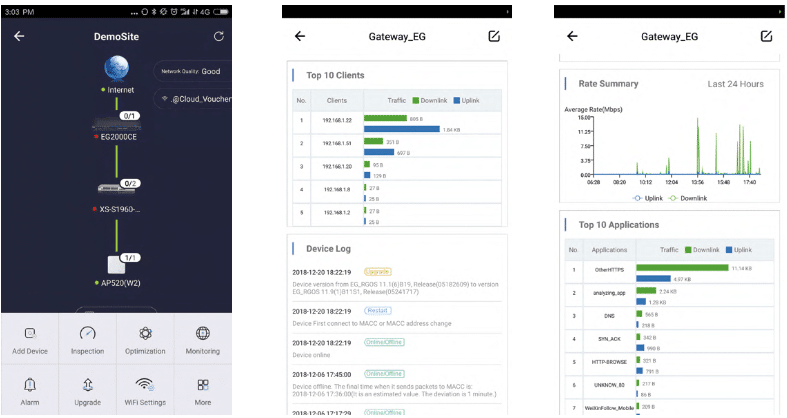Screen dimensions: 787x418
Task: Toggle Downlink series in Rate Summary chart
Action: [688, 198]
